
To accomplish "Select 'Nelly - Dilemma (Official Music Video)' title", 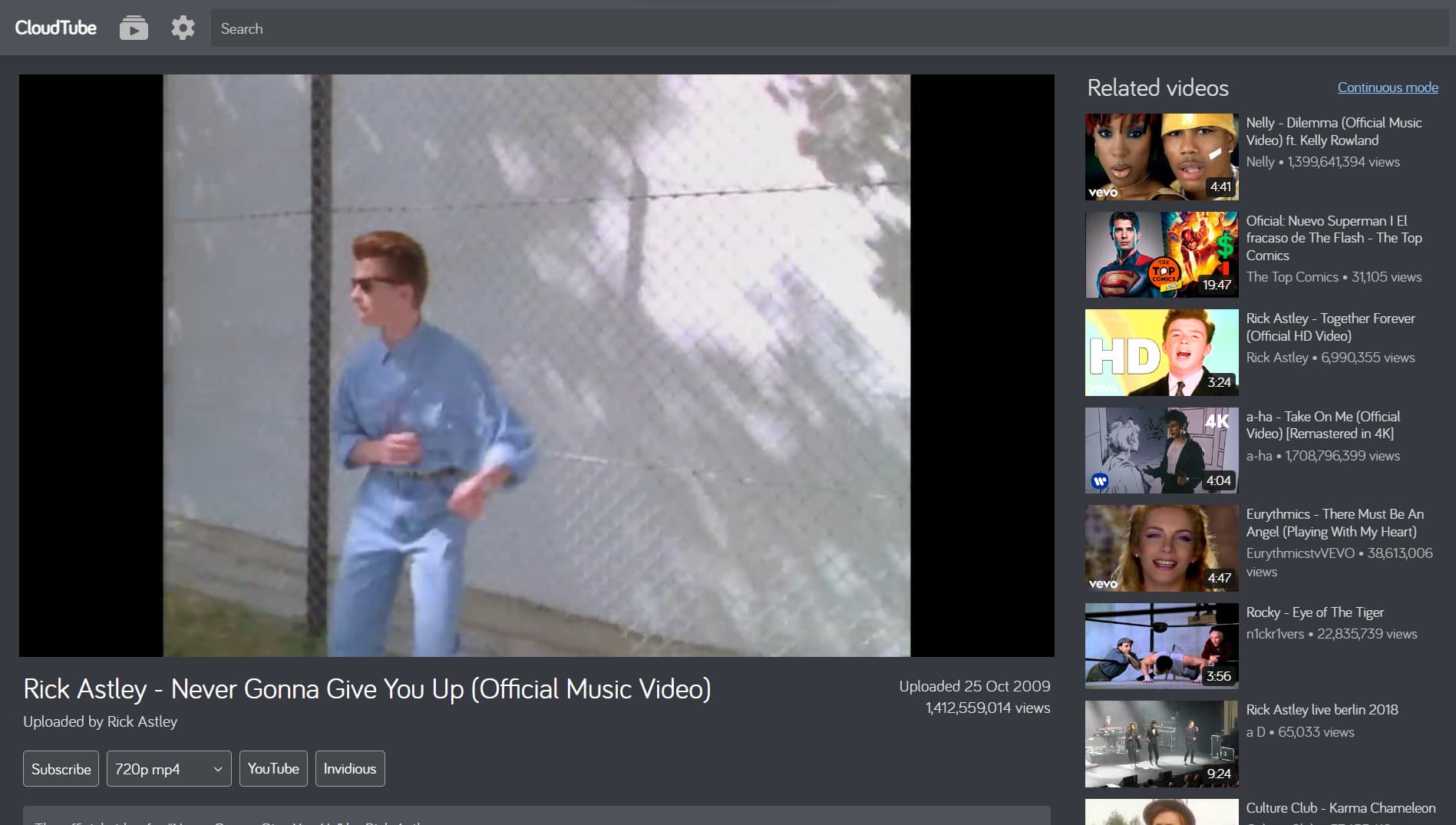I will click(1334, 131).
